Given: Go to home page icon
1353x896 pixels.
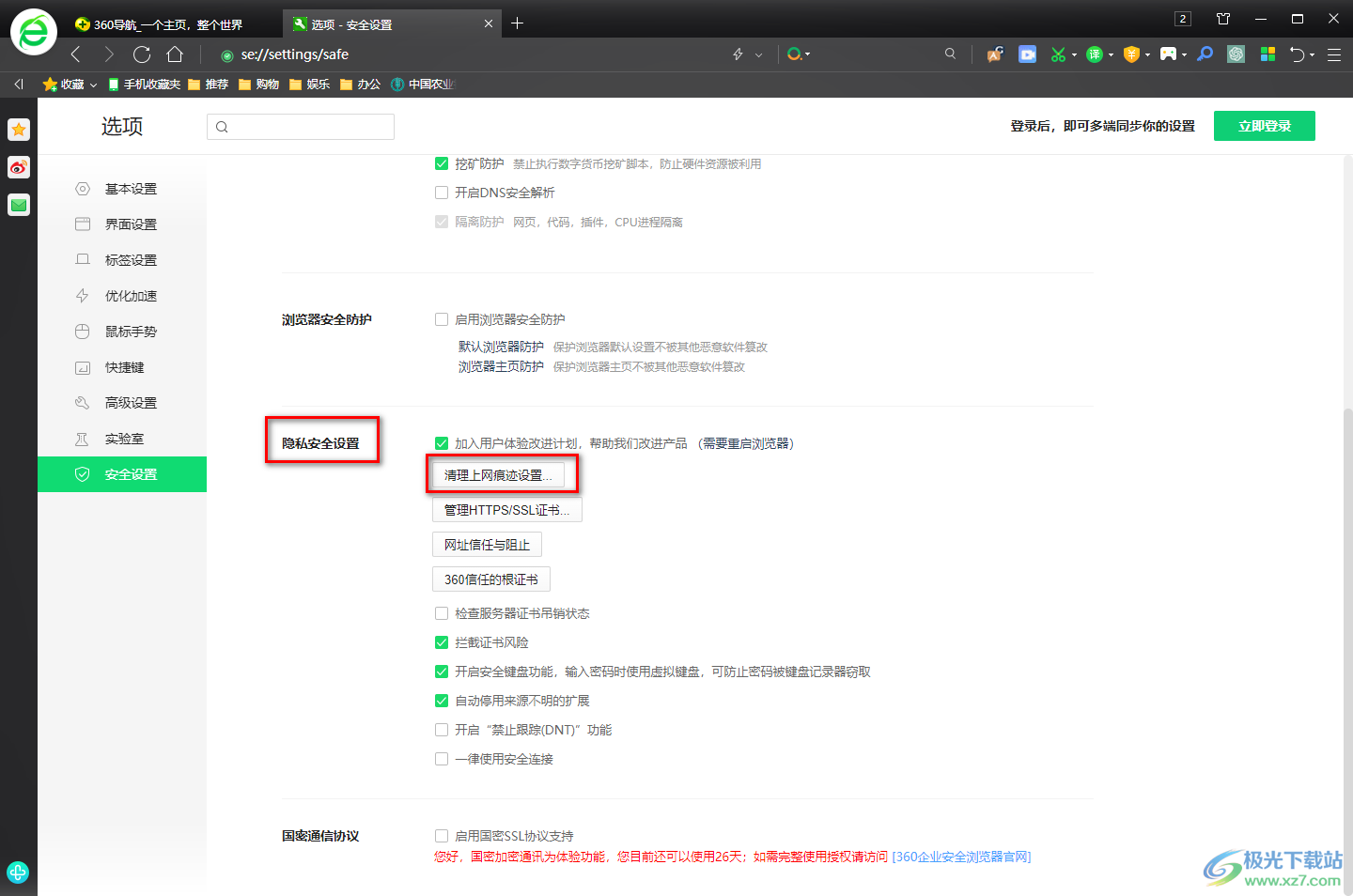Looking at the screenshot, I should pyautogui.click(x=175, y=54).
